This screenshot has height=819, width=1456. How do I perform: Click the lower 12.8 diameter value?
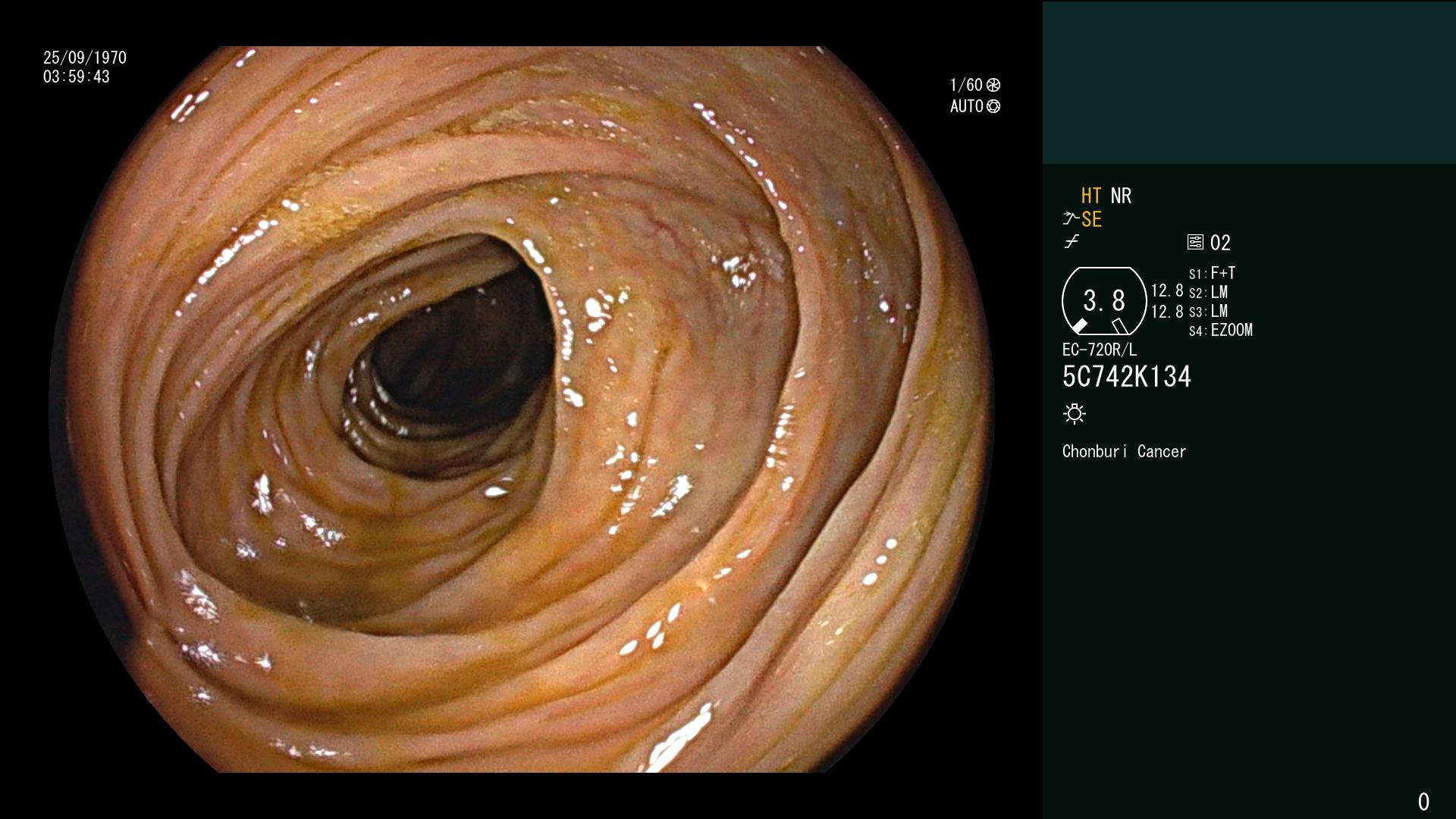1167,311
